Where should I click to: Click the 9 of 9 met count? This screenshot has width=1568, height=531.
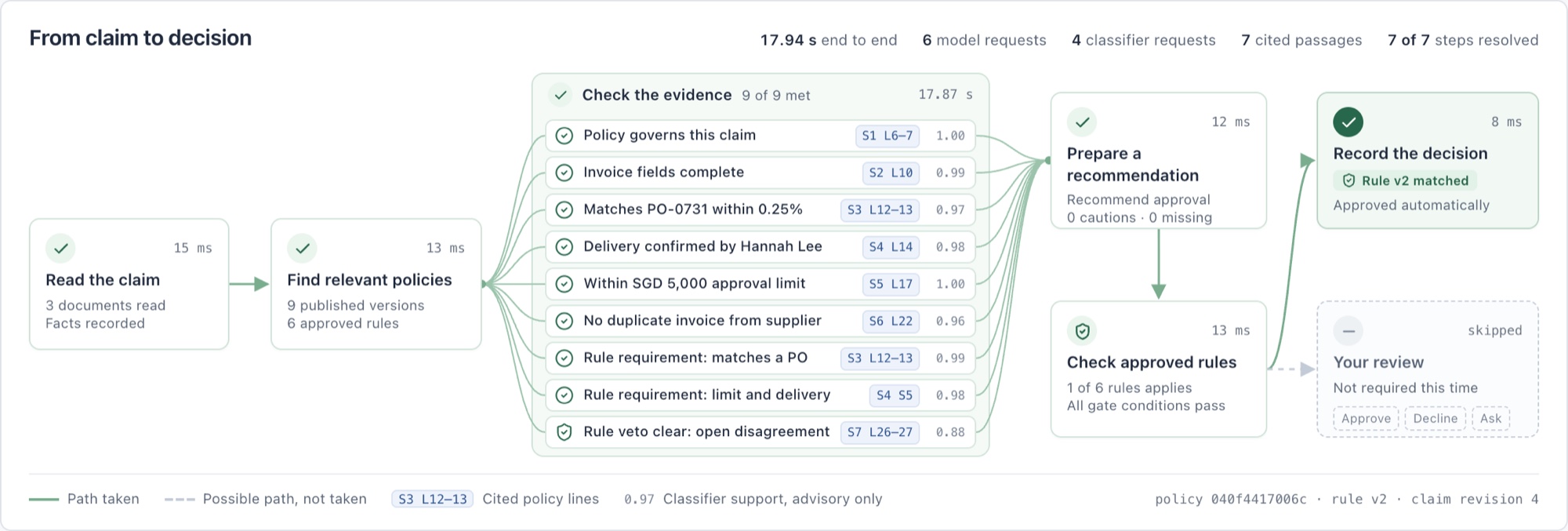[776, 96]
